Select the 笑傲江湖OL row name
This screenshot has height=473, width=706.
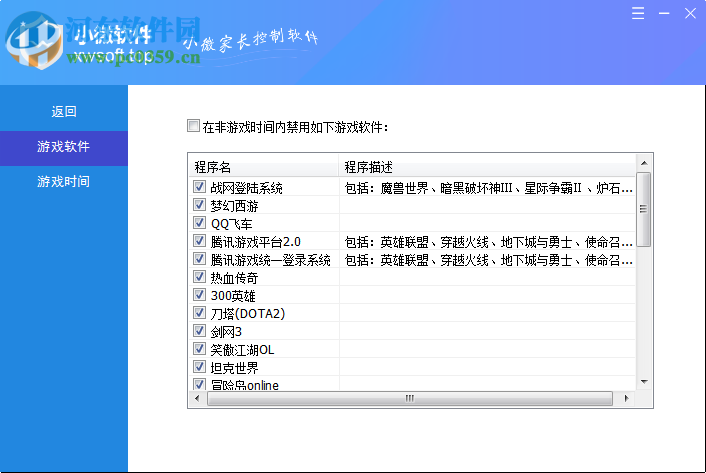pos(242,350)
